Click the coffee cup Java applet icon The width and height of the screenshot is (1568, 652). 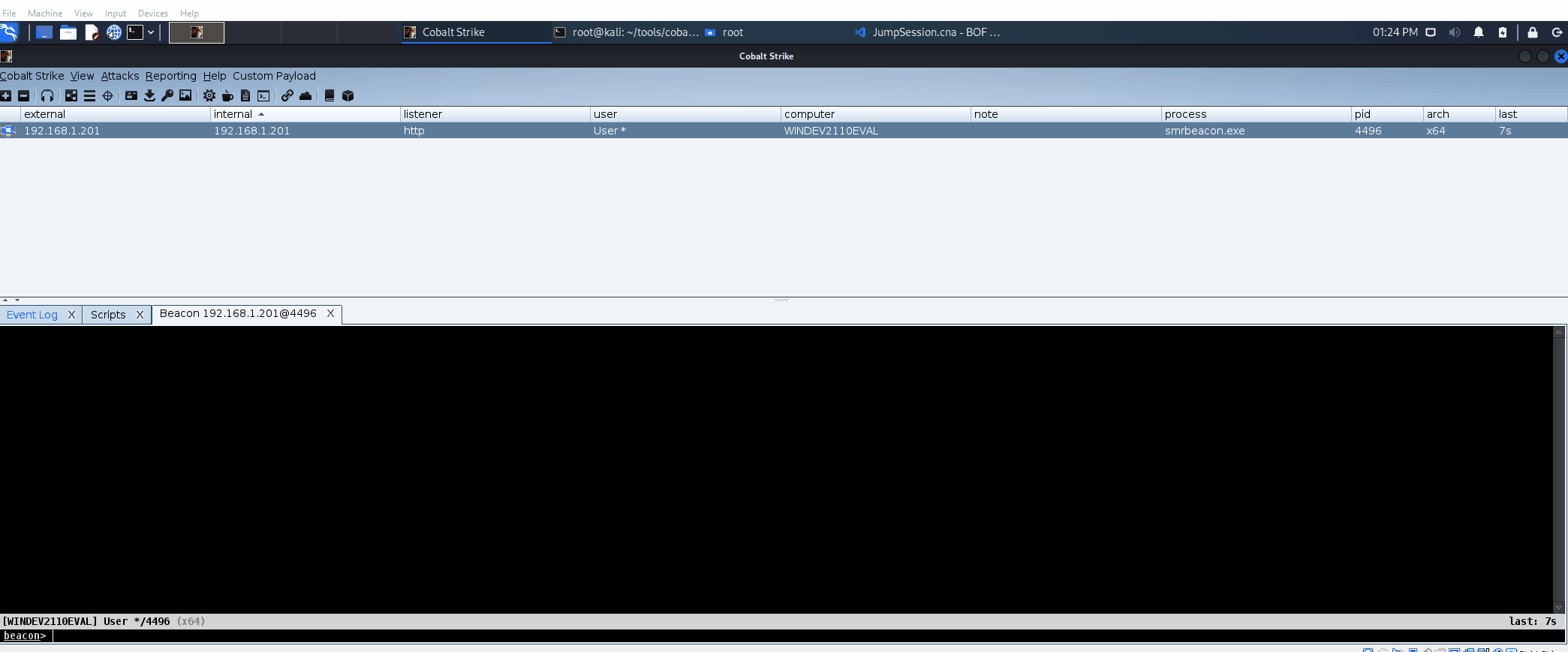point(227,95)
